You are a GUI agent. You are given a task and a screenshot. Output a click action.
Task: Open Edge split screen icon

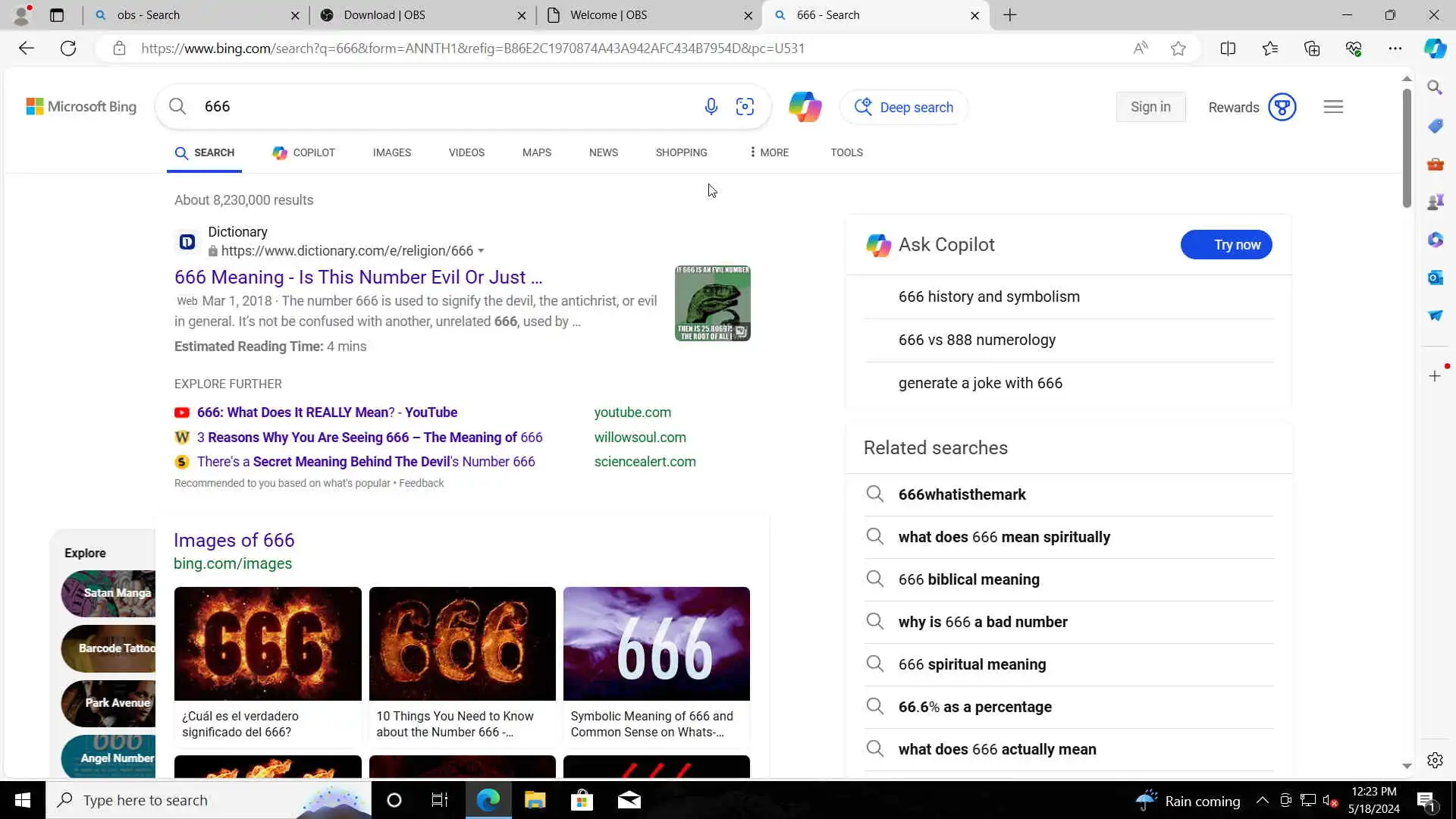point(1228,49)
